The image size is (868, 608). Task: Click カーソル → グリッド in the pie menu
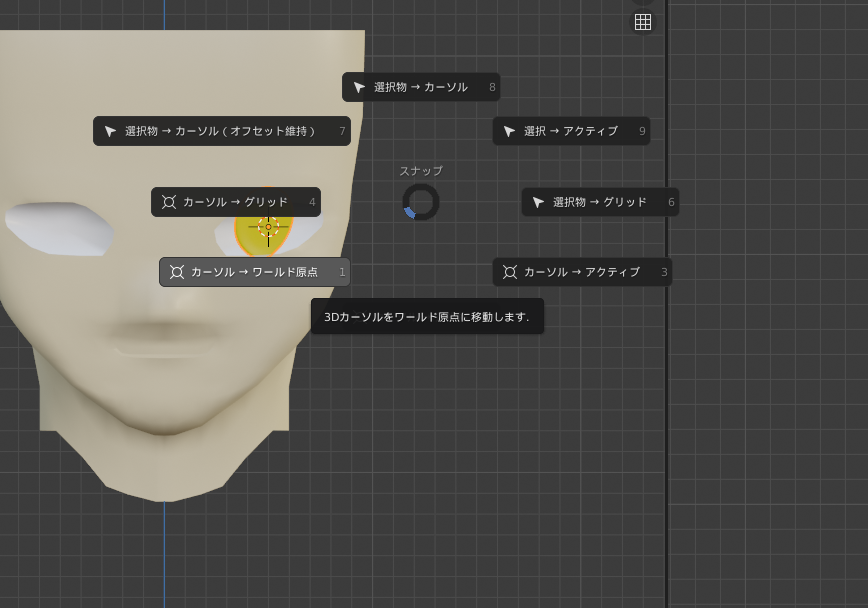237,202
